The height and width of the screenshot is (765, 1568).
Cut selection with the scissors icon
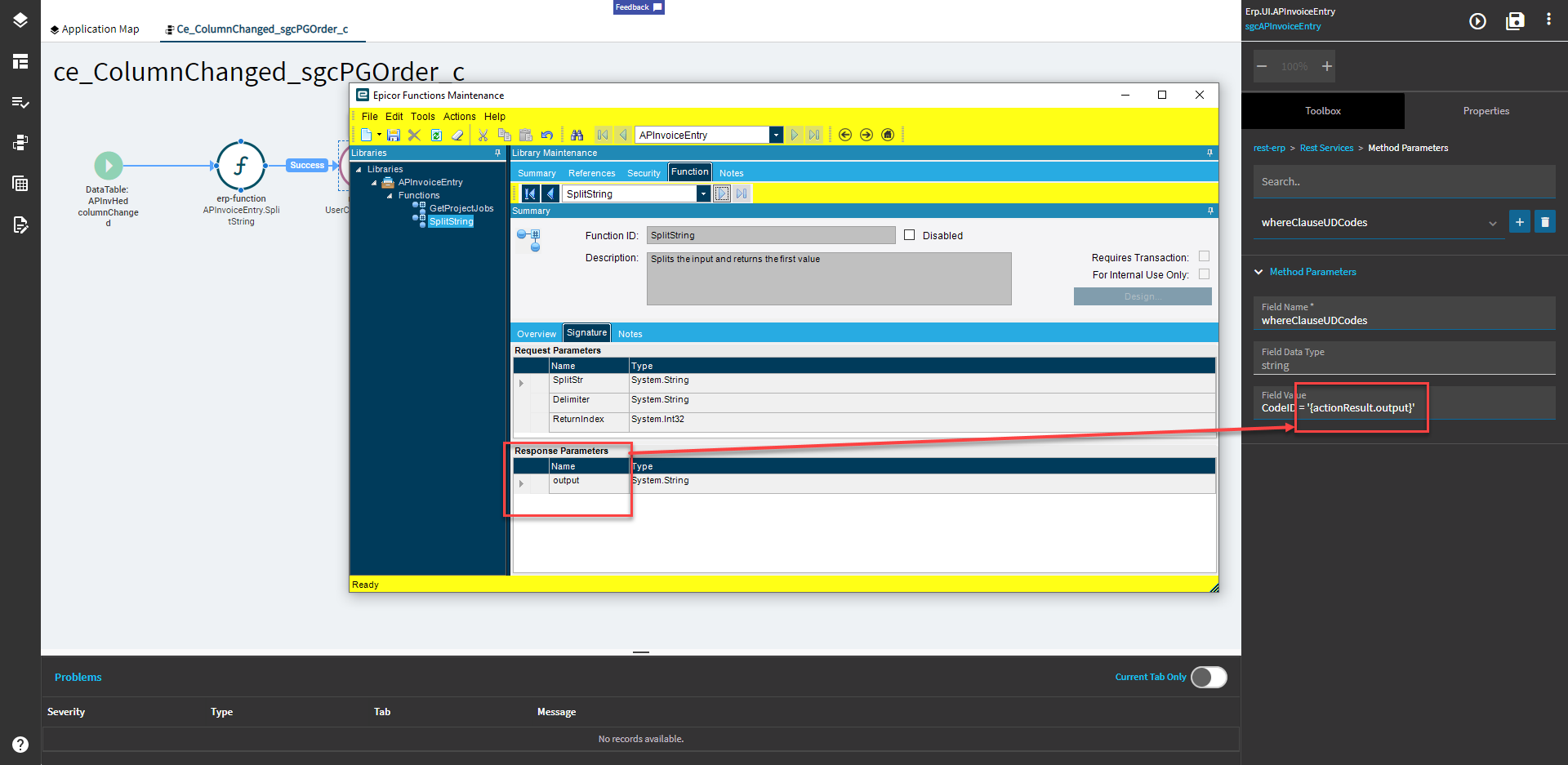click(x=483, y=135)
